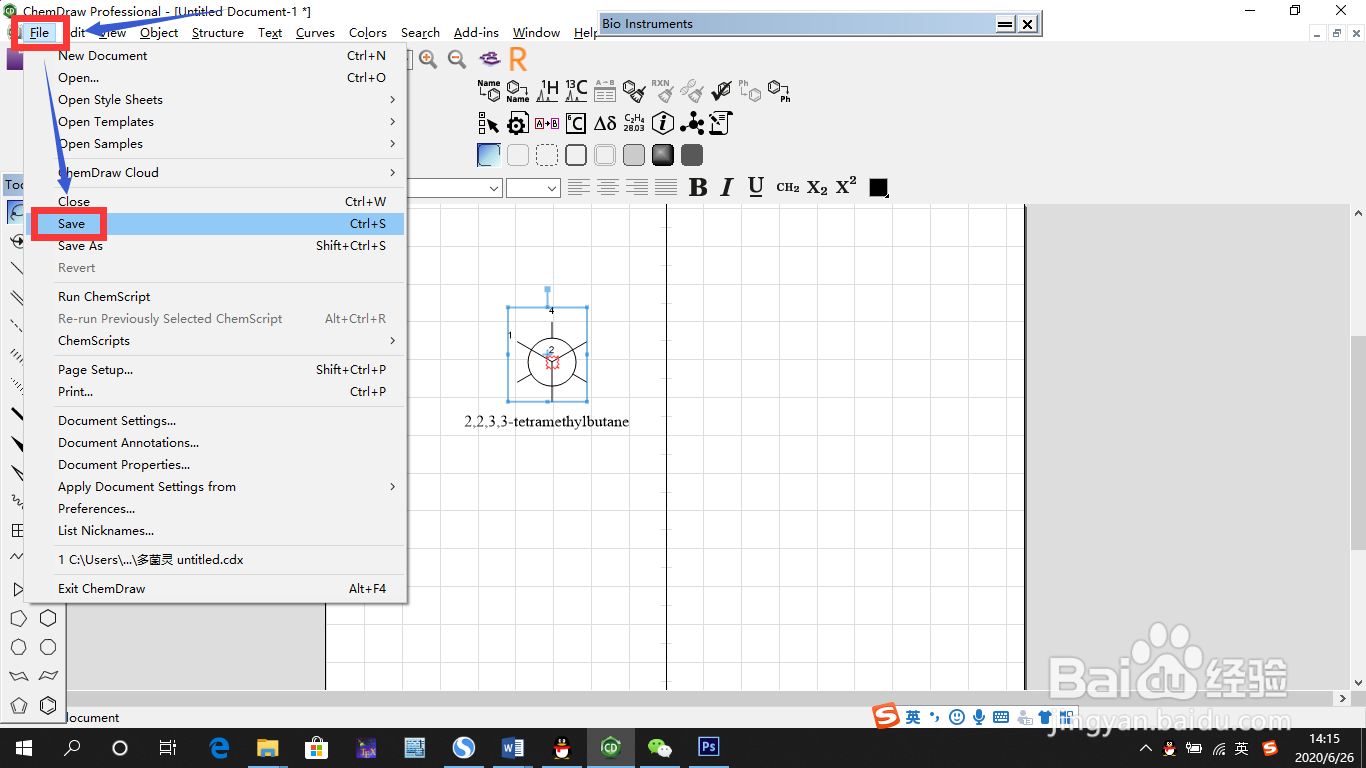The width and height of the screenshot is (1366, 768).
Task: Select the dark gray filled frame swatch
Action: [692, 155]
